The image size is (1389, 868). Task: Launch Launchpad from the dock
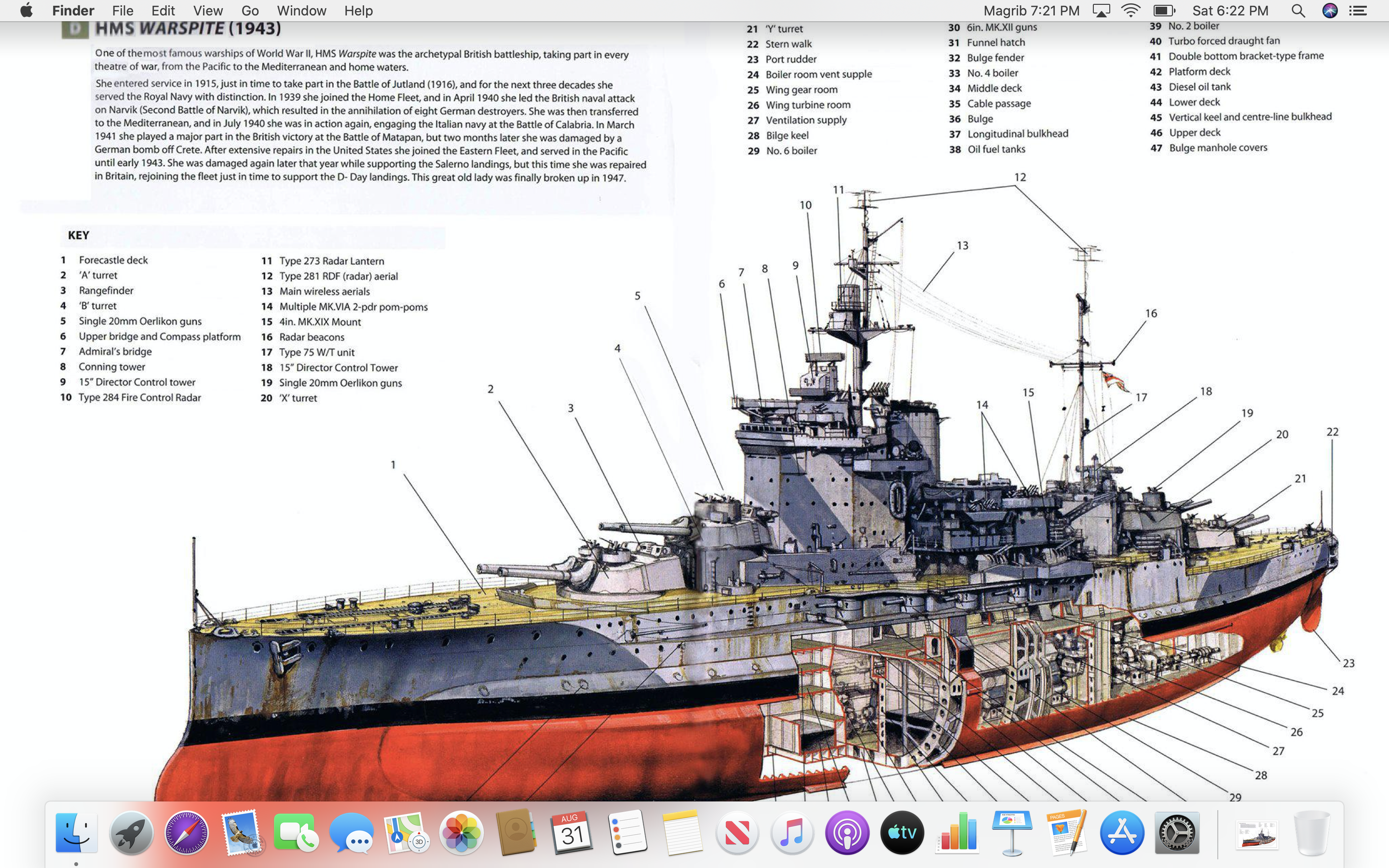[132, 832]
